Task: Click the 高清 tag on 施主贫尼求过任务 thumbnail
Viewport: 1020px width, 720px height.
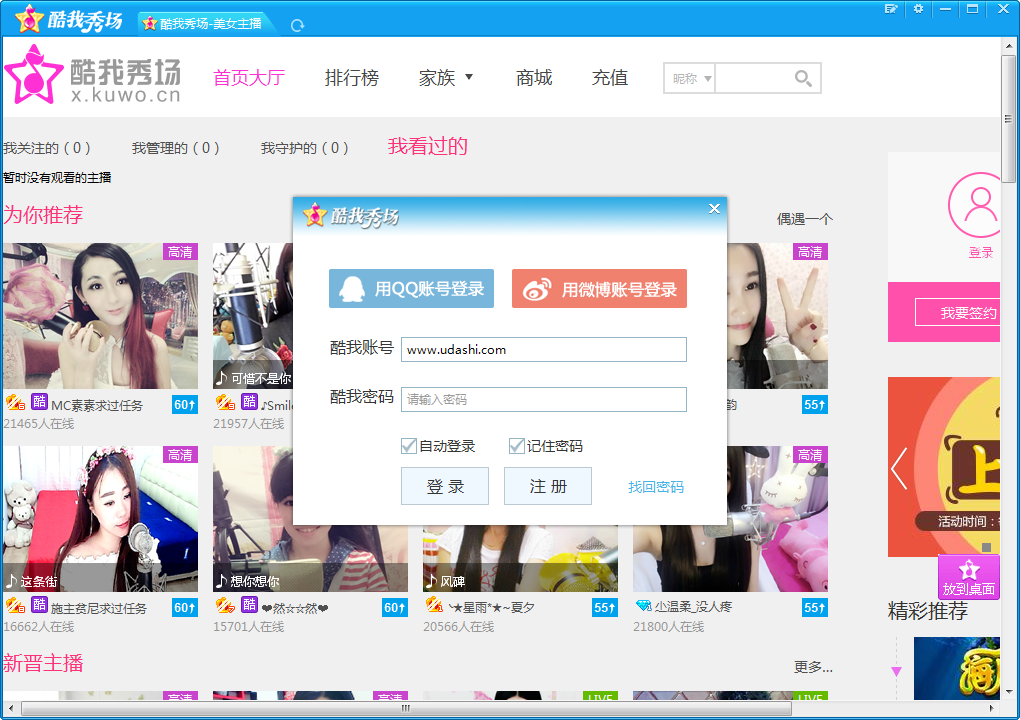Action: (180, 455)
